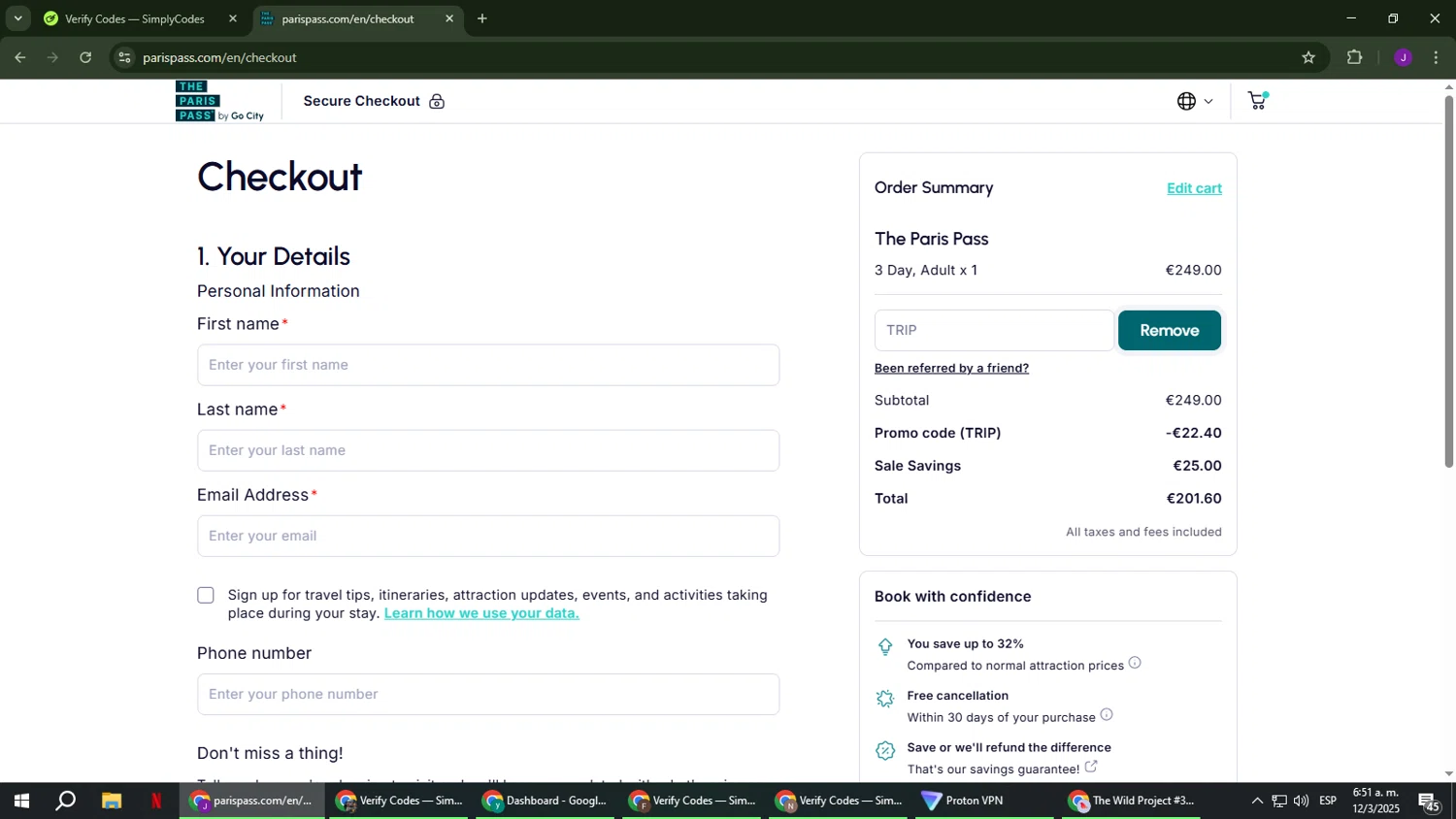Go back to the previous page

point(20,57)
